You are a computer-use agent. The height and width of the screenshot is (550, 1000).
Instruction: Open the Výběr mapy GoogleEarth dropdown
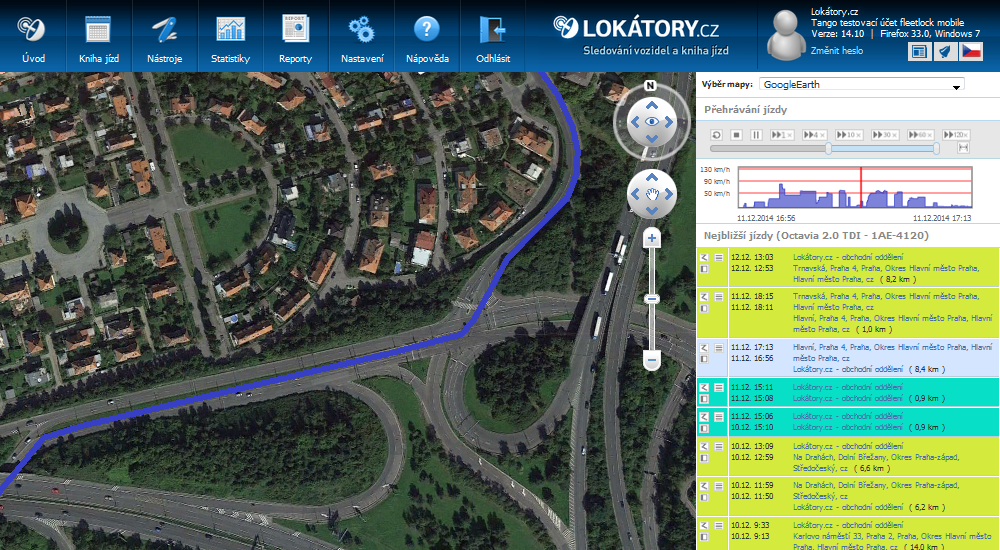pos(861,85)
